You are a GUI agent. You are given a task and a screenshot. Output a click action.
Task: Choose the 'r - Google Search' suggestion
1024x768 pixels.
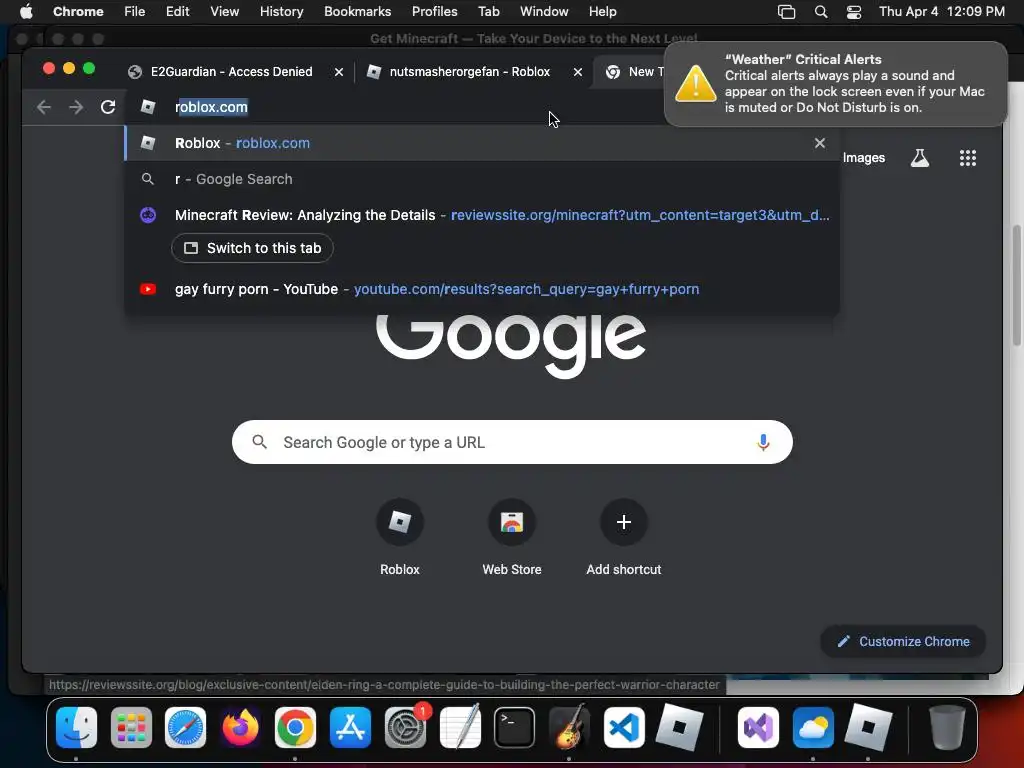[x=482, y=179]
